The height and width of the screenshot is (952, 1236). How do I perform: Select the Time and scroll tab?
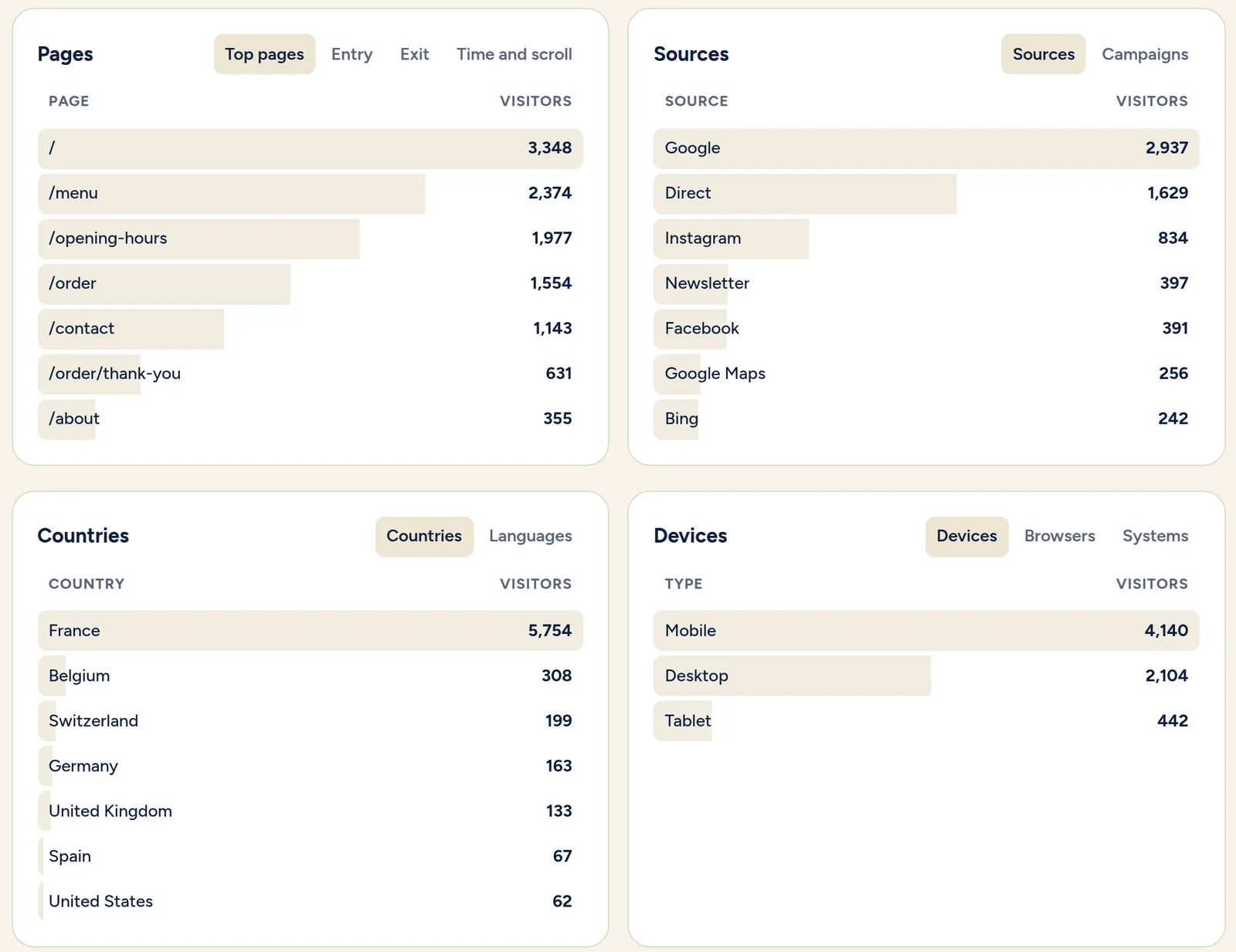tap(514, 54)
